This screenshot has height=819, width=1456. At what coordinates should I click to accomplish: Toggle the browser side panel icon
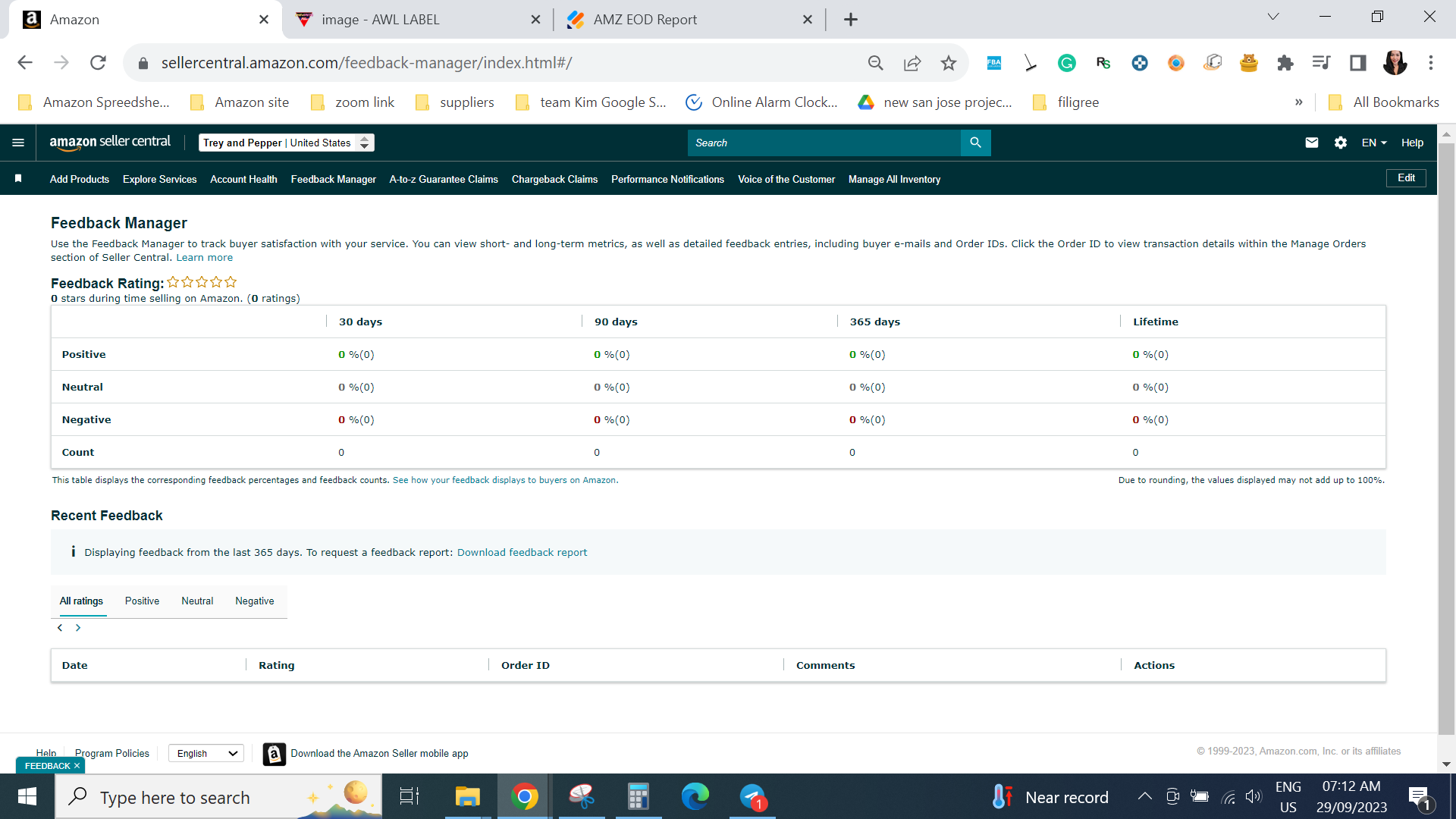[1358, 63]
